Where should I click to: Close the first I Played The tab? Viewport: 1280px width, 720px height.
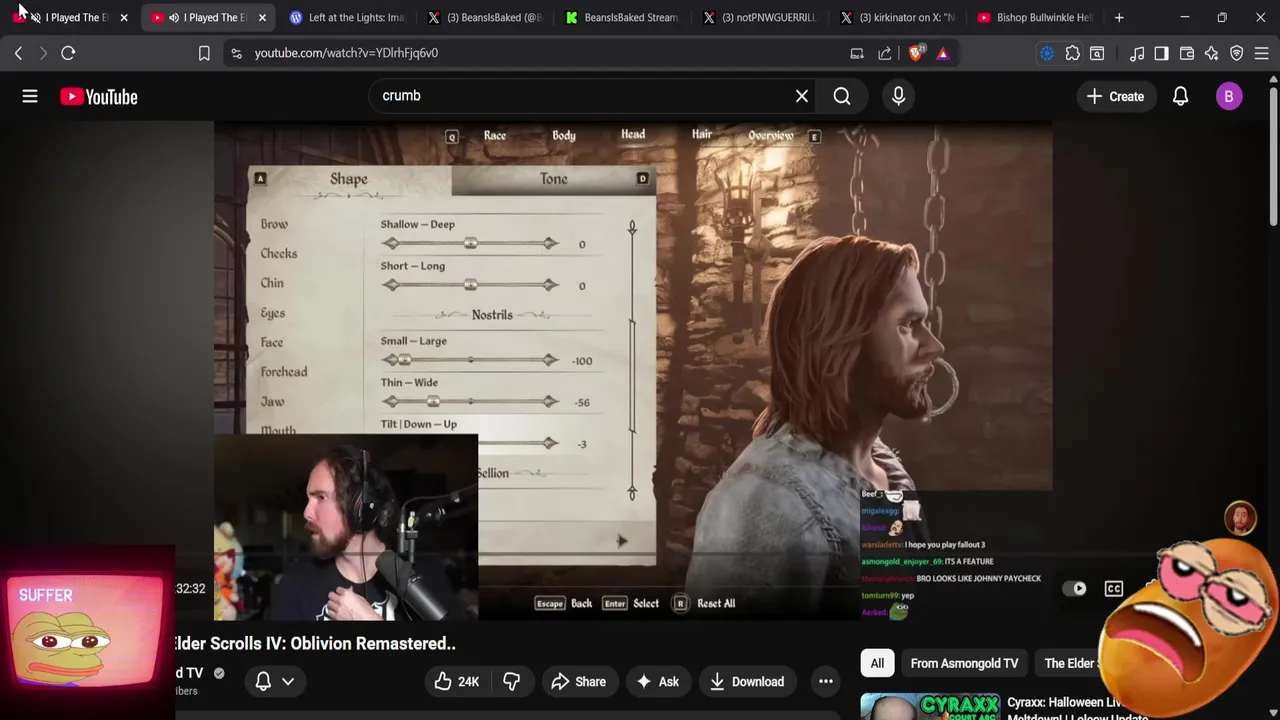click(124, 18)
